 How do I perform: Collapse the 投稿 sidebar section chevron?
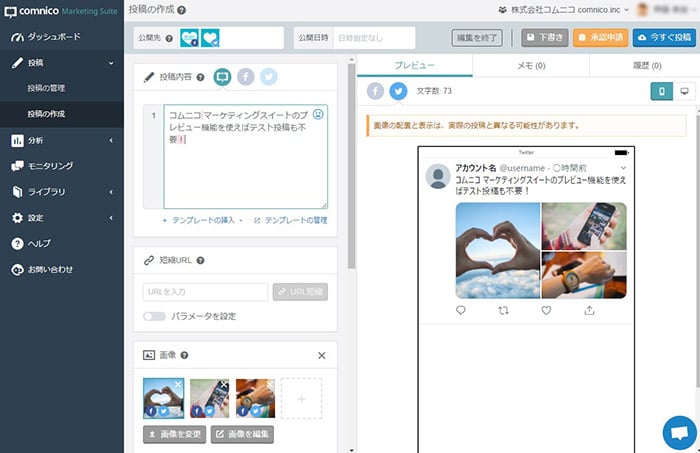111,63
